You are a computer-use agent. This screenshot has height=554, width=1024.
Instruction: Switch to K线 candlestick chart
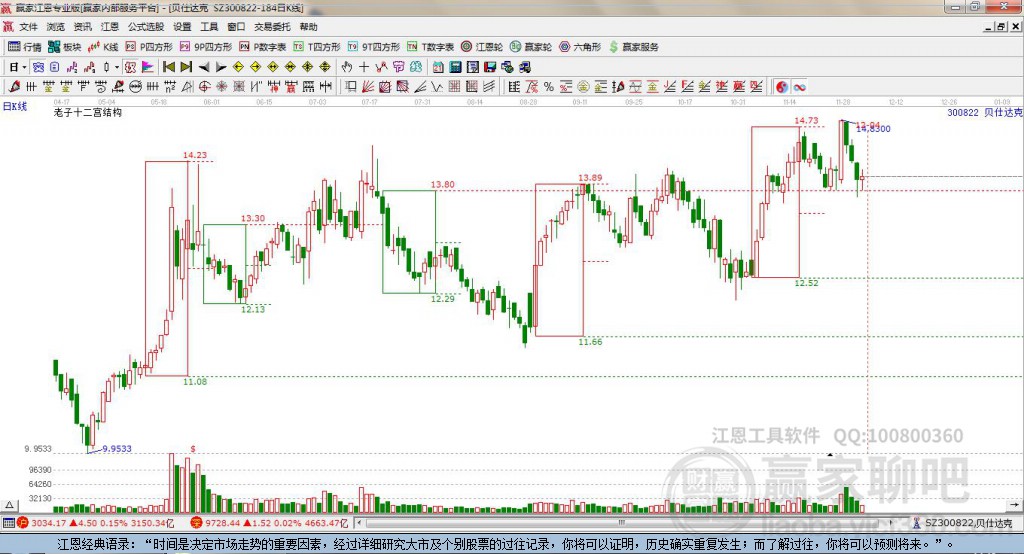point(103,46)
